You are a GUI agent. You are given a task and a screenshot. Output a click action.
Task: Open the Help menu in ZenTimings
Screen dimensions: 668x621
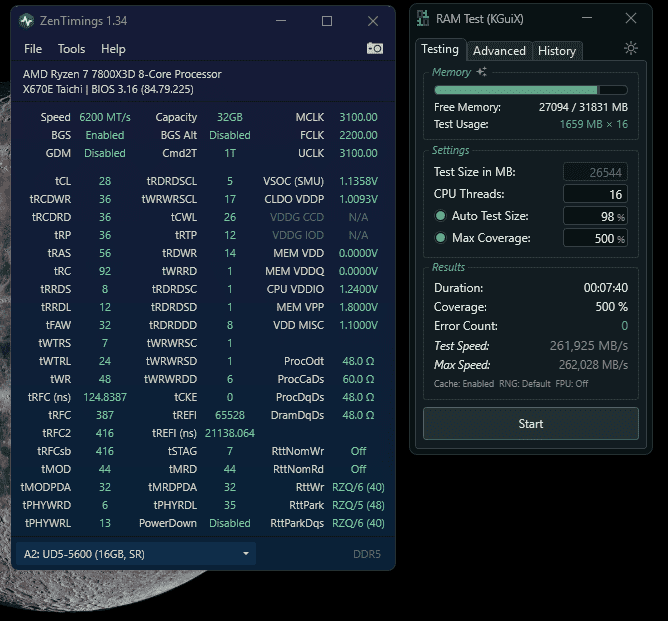point(113,49)
